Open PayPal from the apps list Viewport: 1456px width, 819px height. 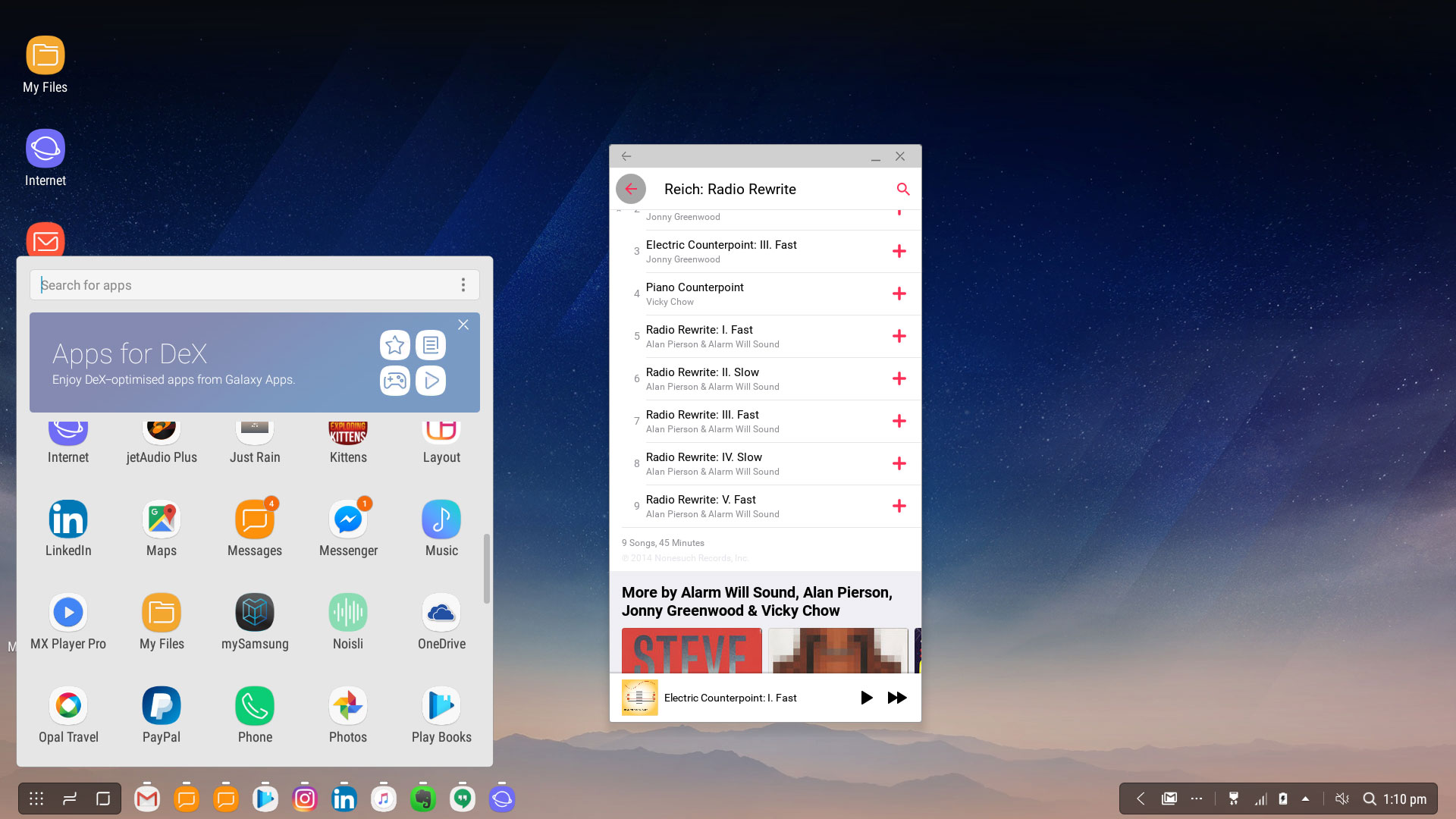[x=162, y=707]
